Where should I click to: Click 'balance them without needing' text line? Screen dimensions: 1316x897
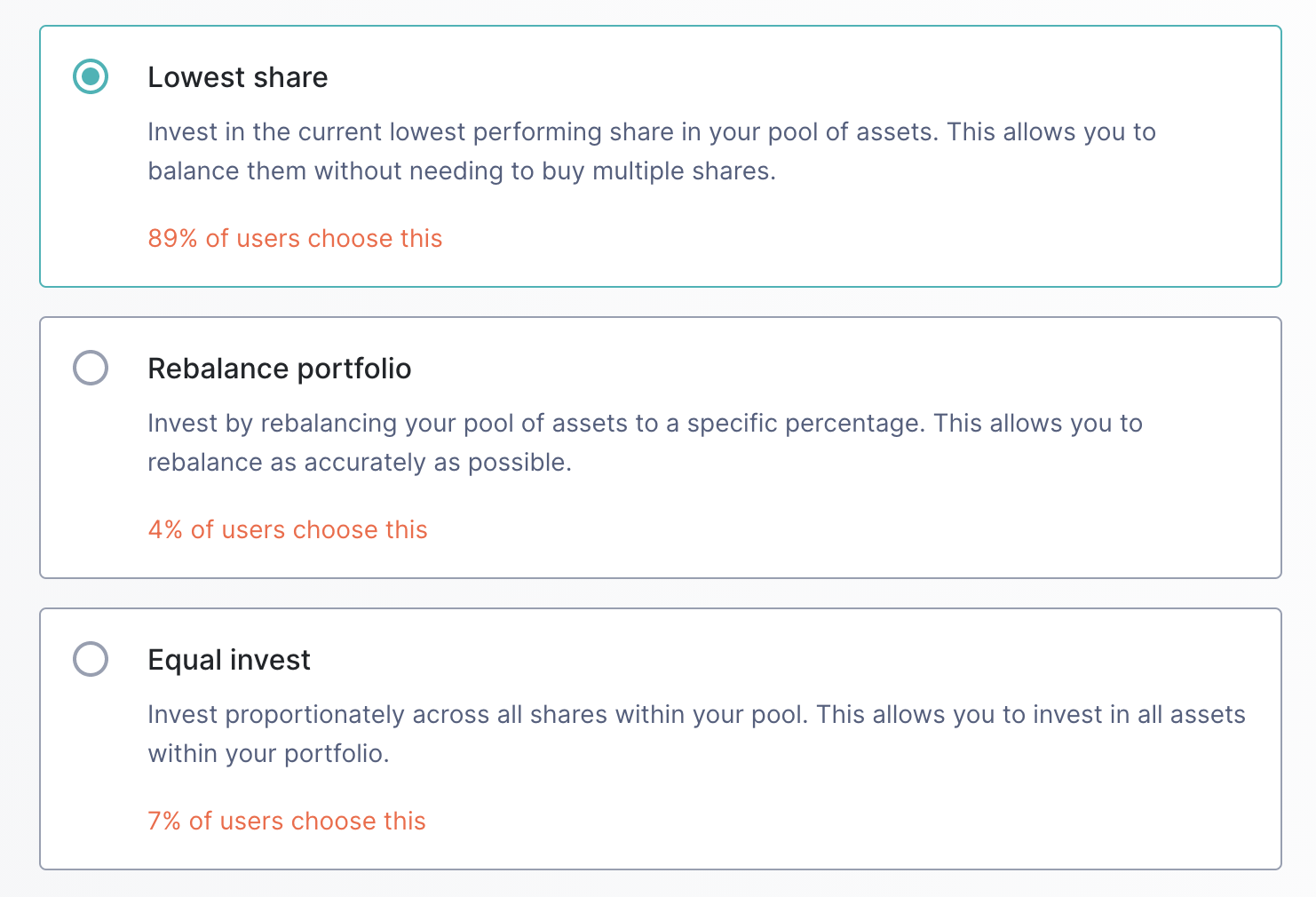(462, 171)
